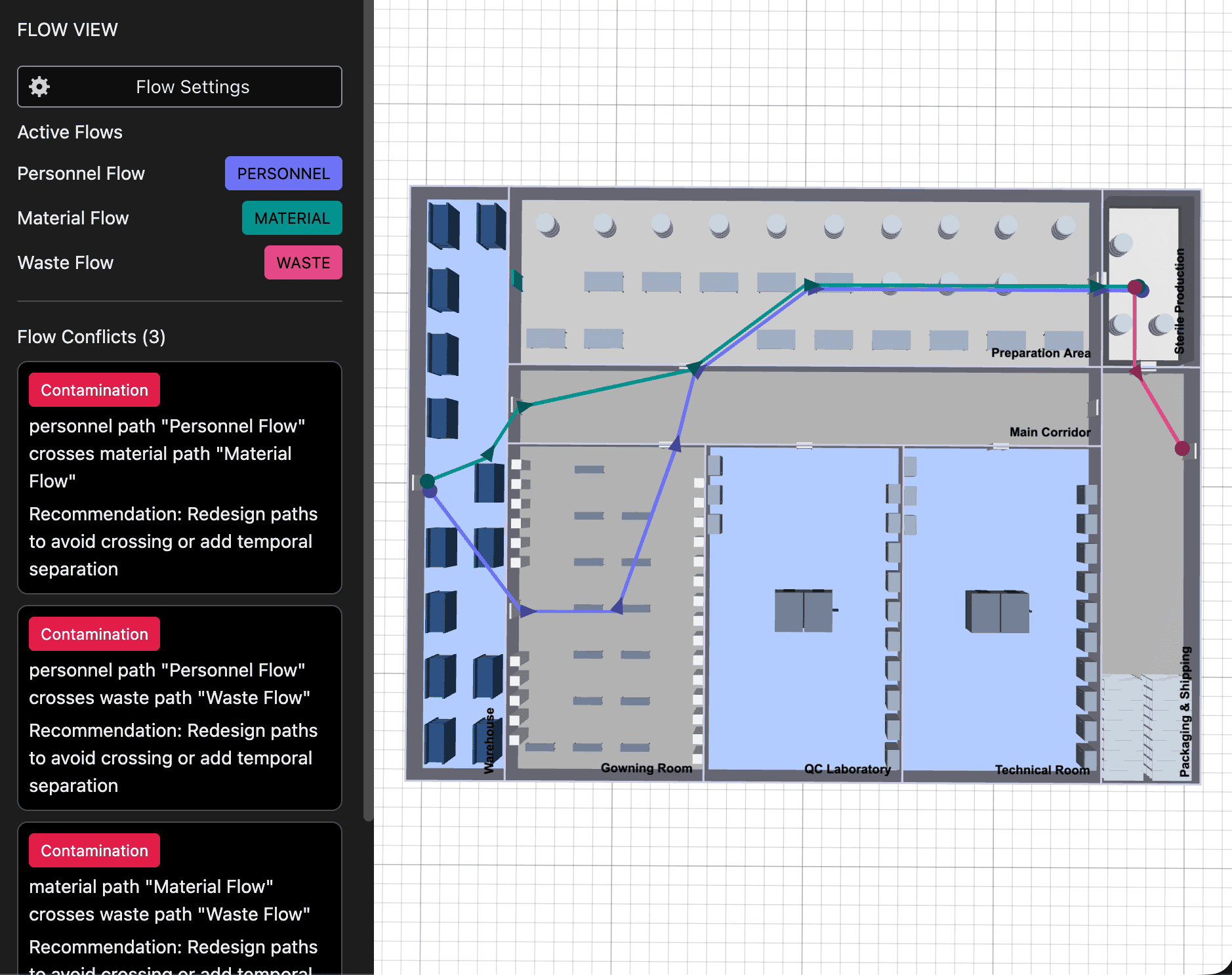Select the Material Flow label
The image size is (1232, 975).
[73, 218]
